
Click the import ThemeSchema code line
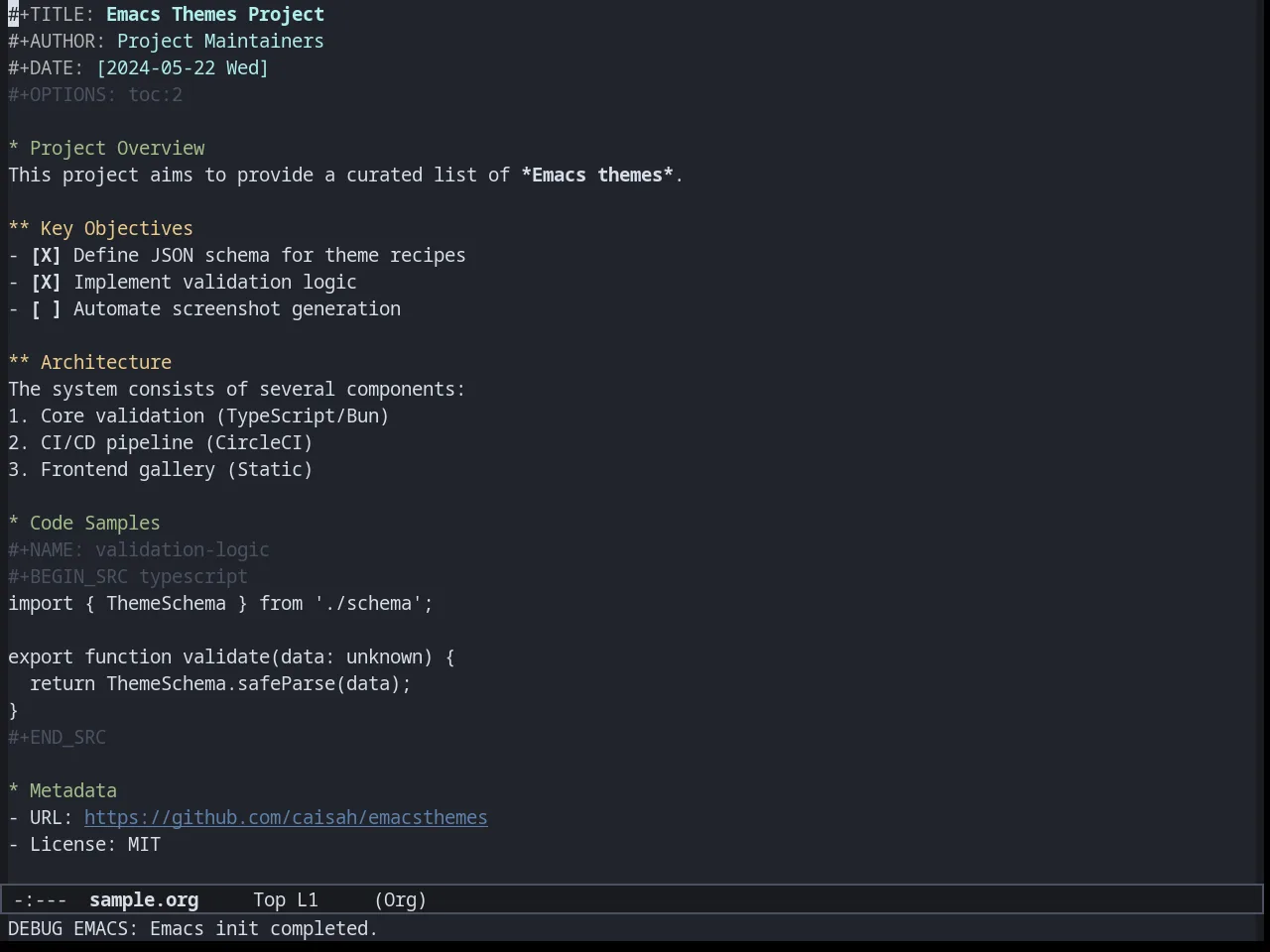[x=220, y=604]
